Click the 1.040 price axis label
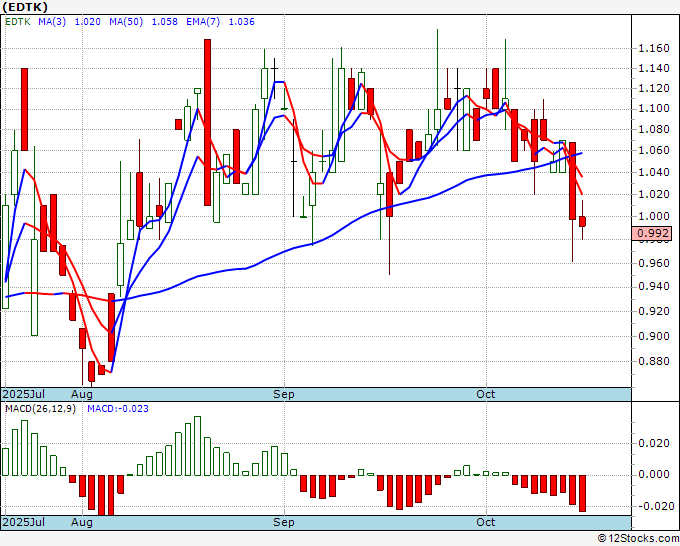Screen dimensions: 680x546 [654, 172]
